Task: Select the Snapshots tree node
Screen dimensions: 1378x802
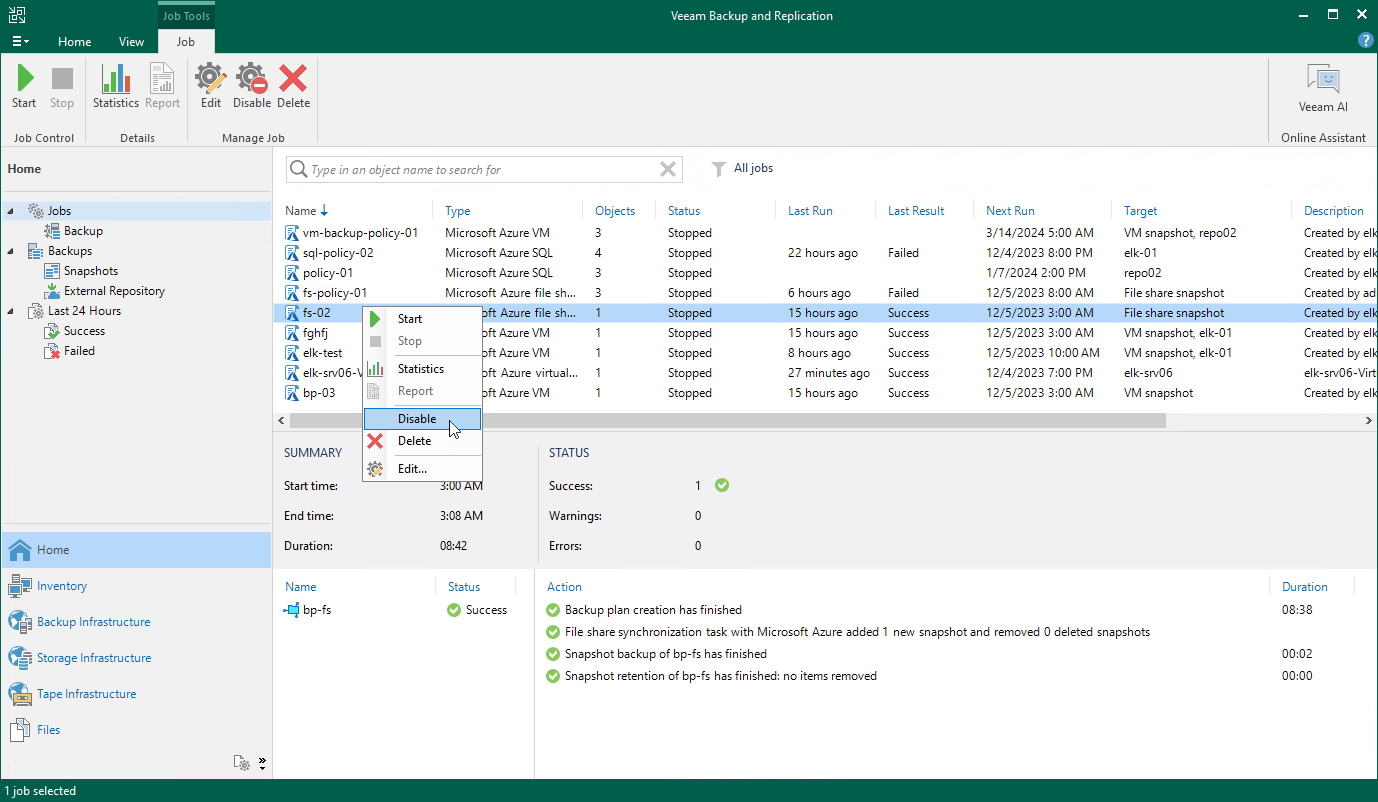Action: click(x=91, y=271)
